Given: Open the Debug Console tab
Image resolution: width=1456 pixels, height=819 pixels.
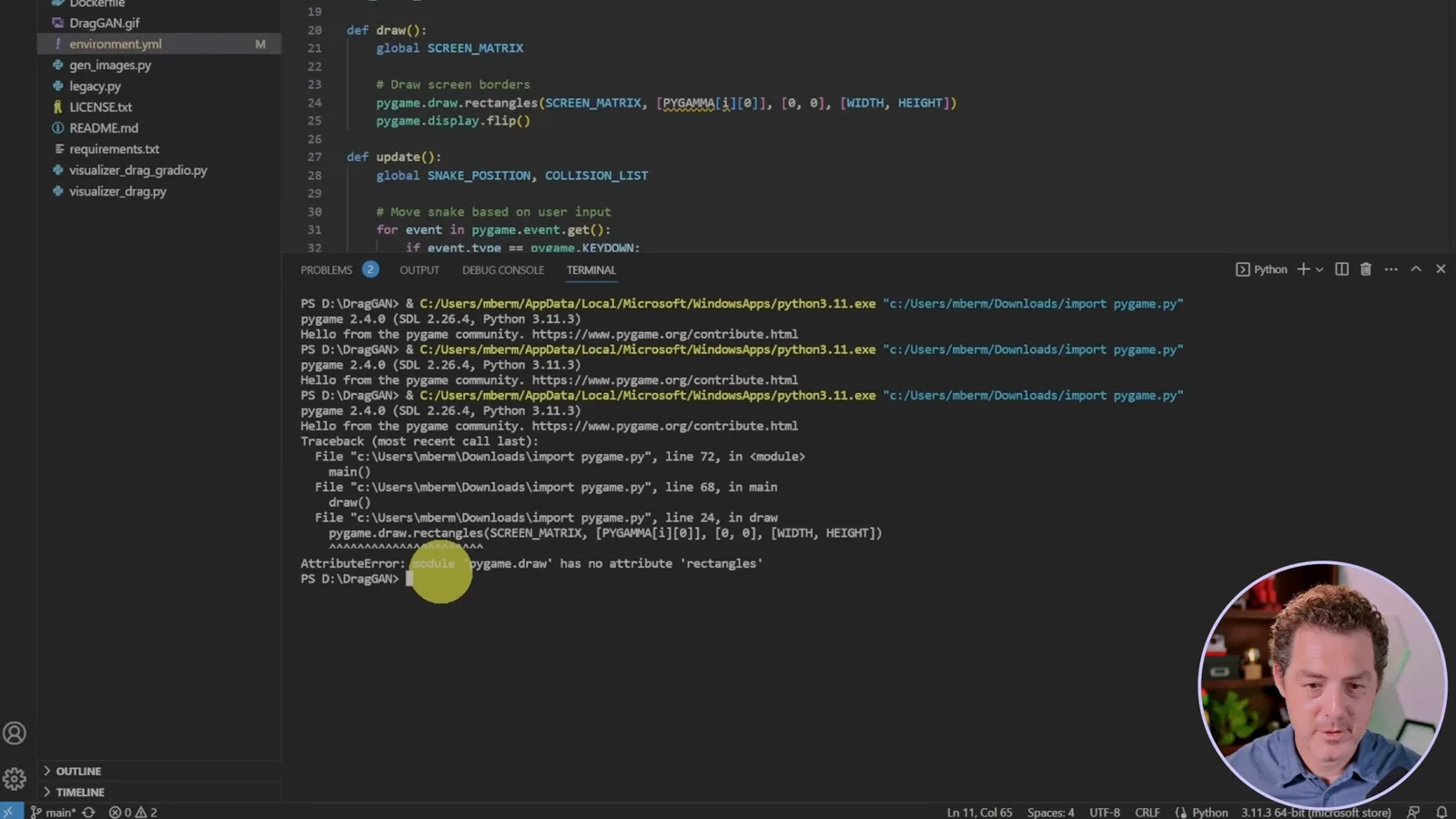Looking at the screenshot, I should [503, 270].
